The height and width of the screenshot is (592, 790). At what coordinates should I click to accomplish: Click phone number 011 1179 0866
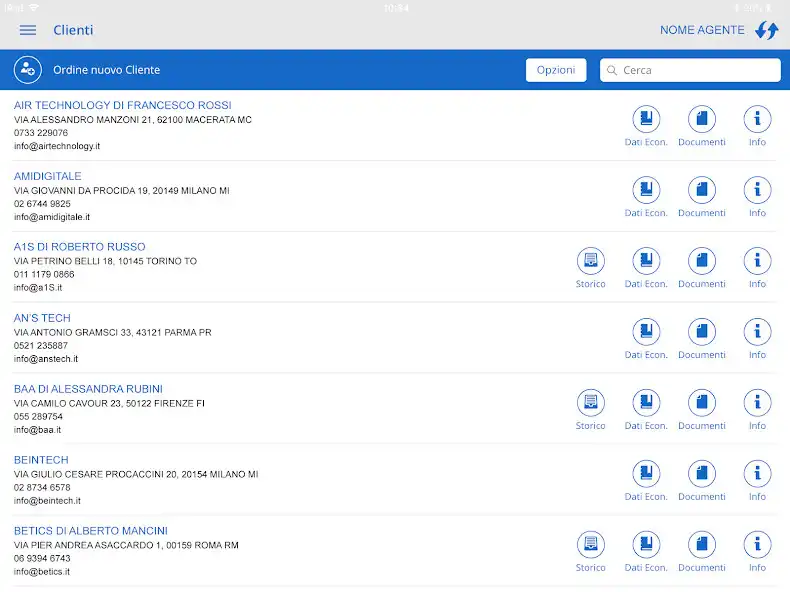pos(44,275)
